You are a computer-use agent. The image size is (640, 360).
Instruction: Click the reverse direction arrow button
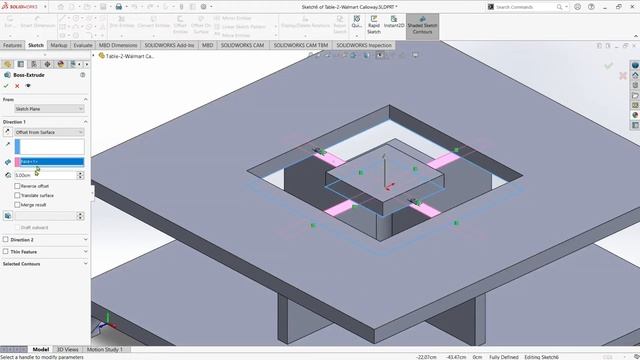click(x=7, y=132)
